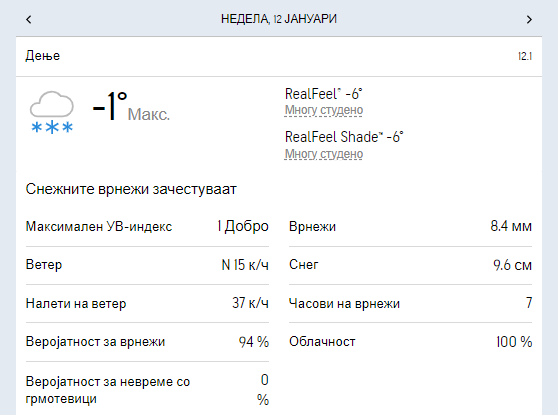Select the Часови на врнежи row
The width and height of the screenshot is (558, 415).
point(410,303)
